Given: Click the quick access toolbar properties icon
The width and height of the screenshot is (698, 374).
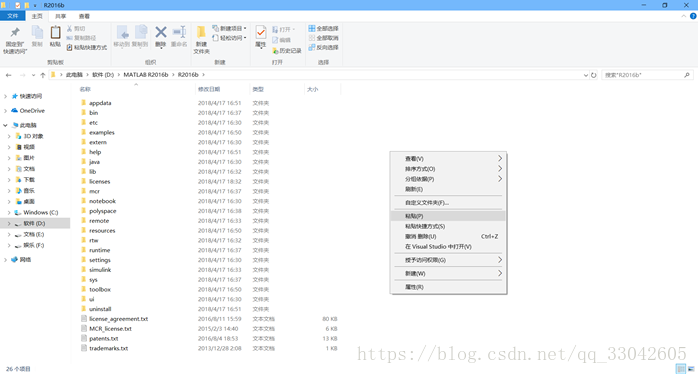Looking at the screenshot, I should click(x=18, y=5).
